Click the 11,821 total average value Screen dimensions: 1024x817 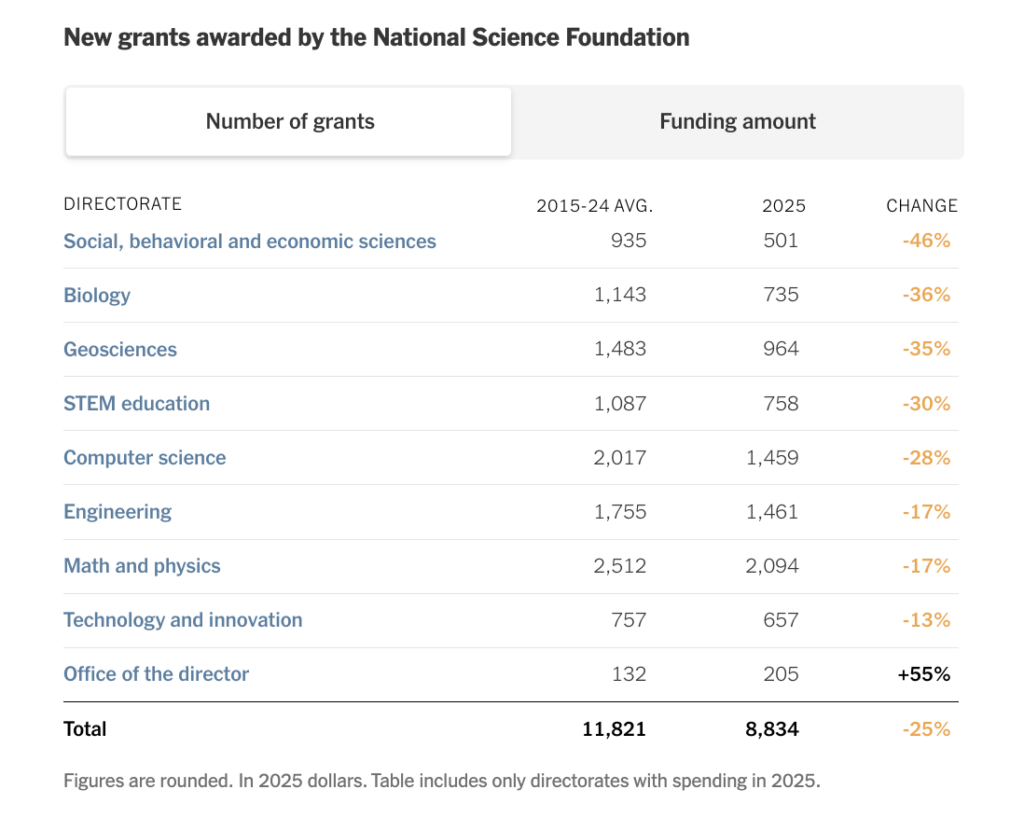coord(614,729)
